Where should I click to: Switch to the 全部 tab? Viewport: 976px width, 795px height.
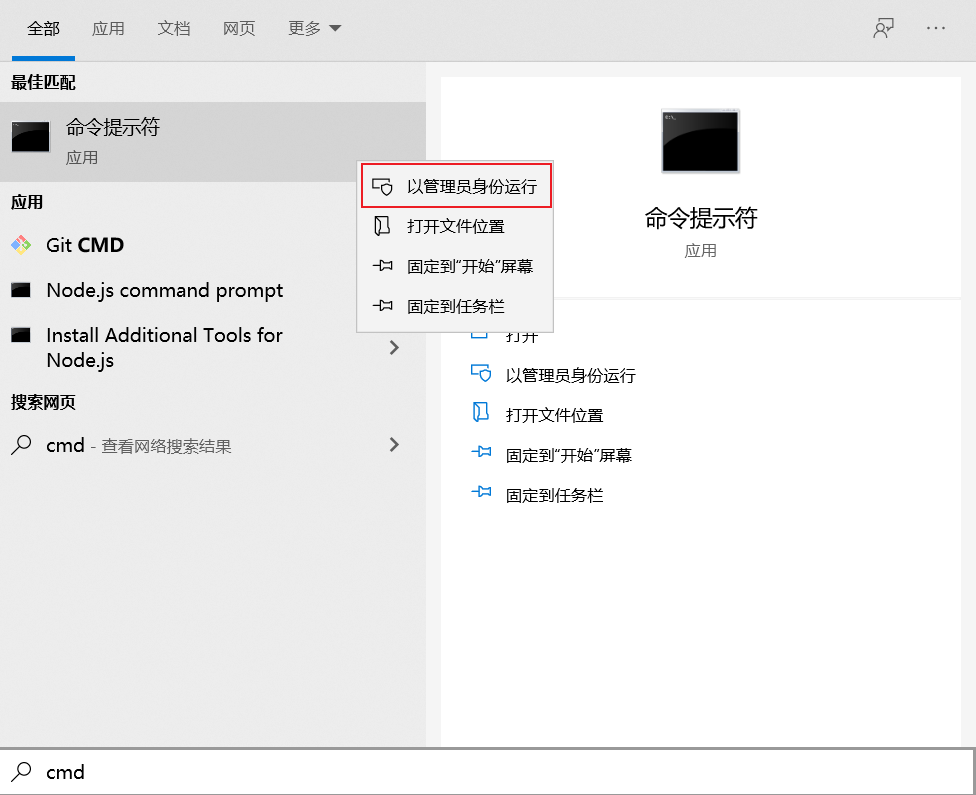tap(43, 29)
